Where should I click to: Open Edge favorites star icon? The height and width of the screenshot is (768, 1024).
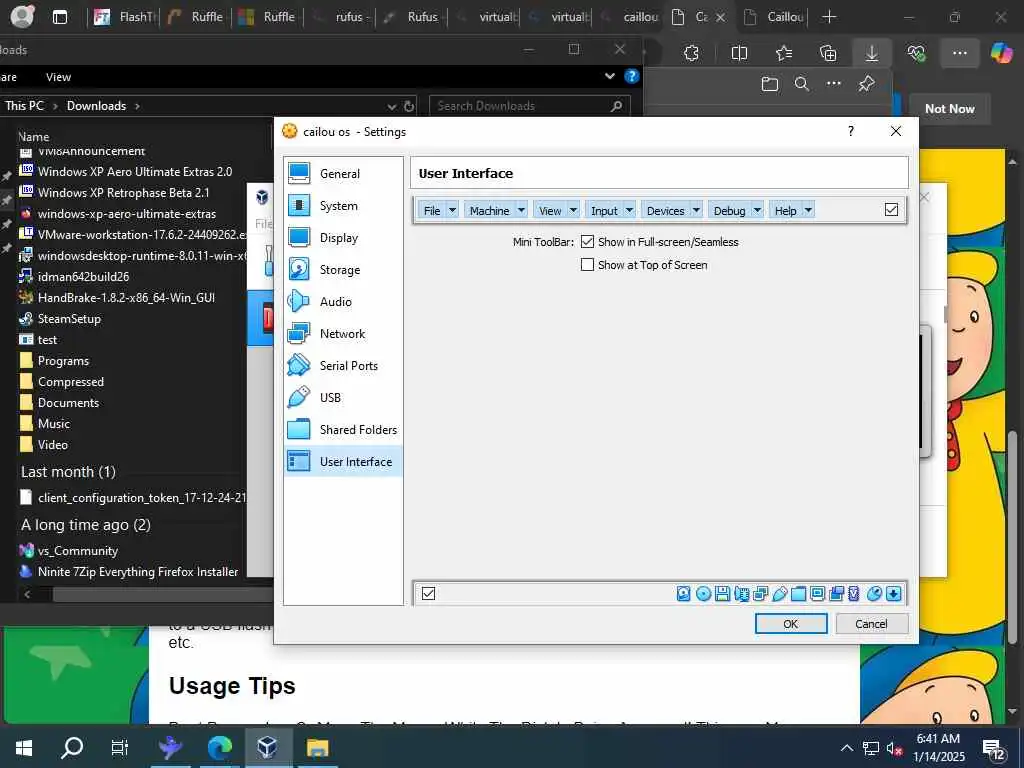pyautogui.click(x=784, y=54)
